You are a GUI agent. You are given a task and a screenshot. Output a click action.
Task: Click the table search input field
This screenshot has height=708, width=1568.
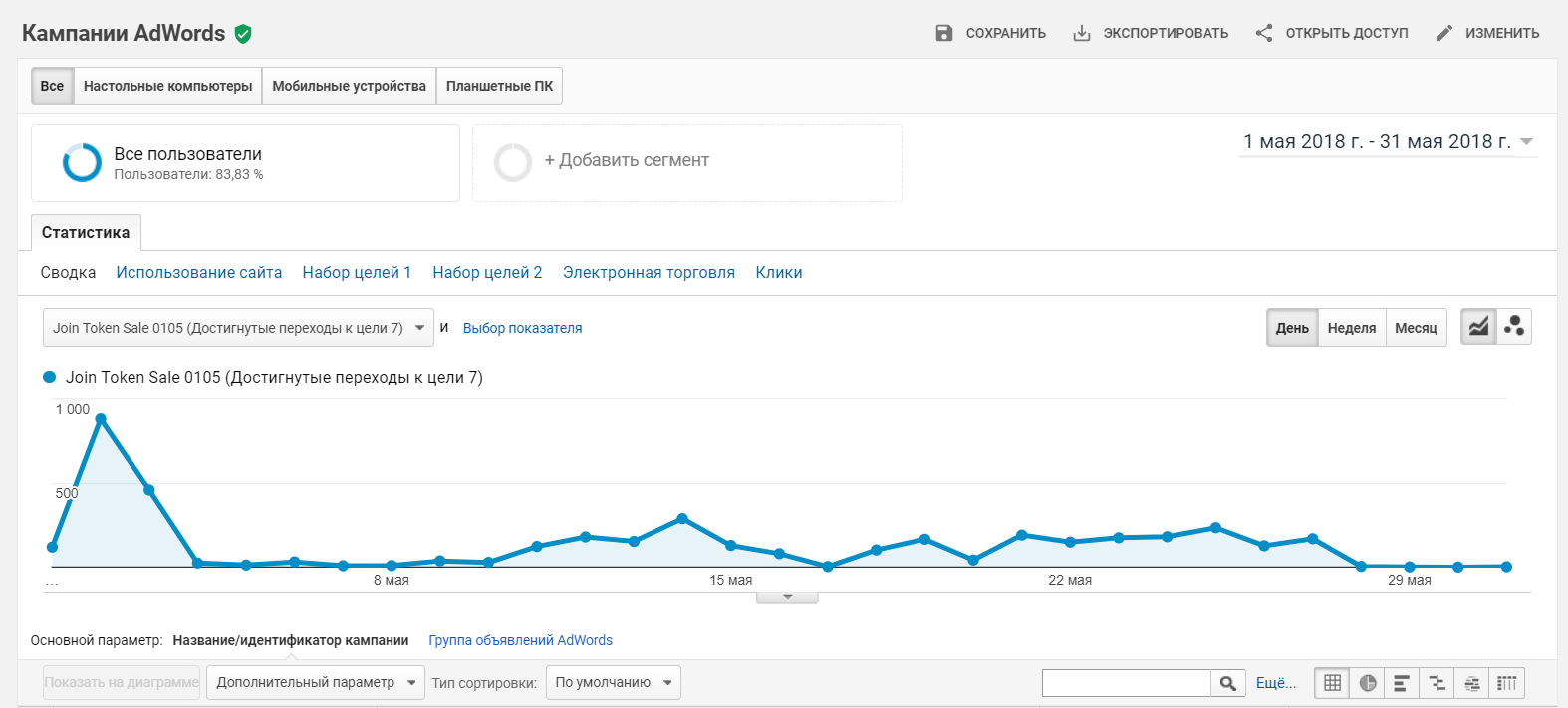[1127, 683]
